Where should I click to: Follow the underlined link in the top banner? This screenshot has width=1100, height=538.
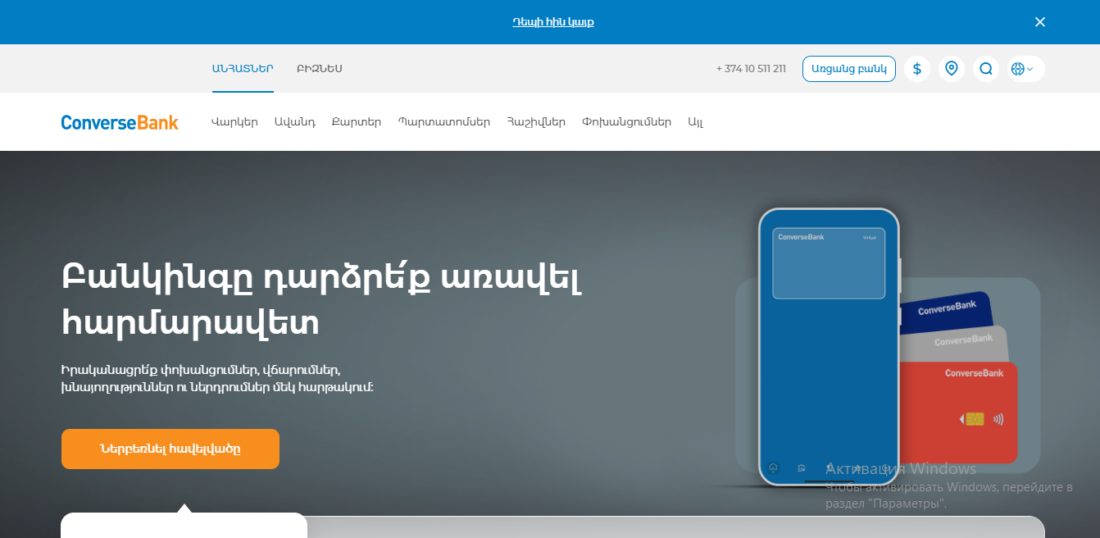click(x=553, y=22)
